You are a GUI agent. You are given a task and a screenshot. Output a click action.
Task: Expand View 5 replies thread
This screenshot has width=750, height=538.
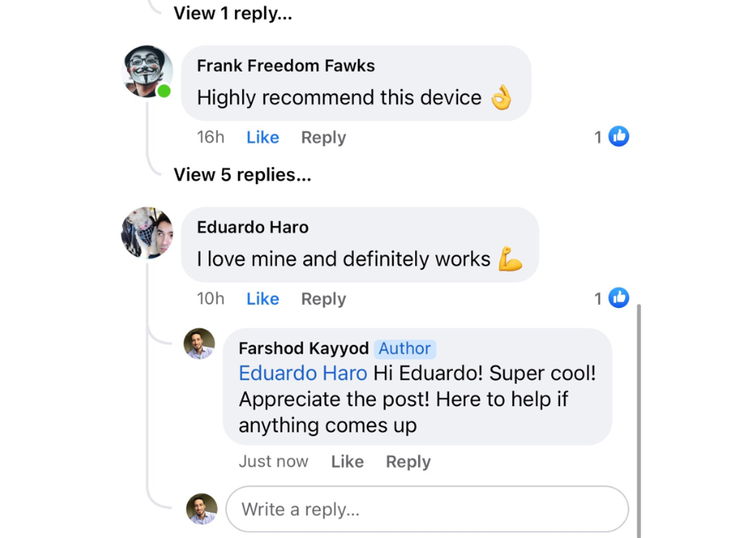point(243,175)
